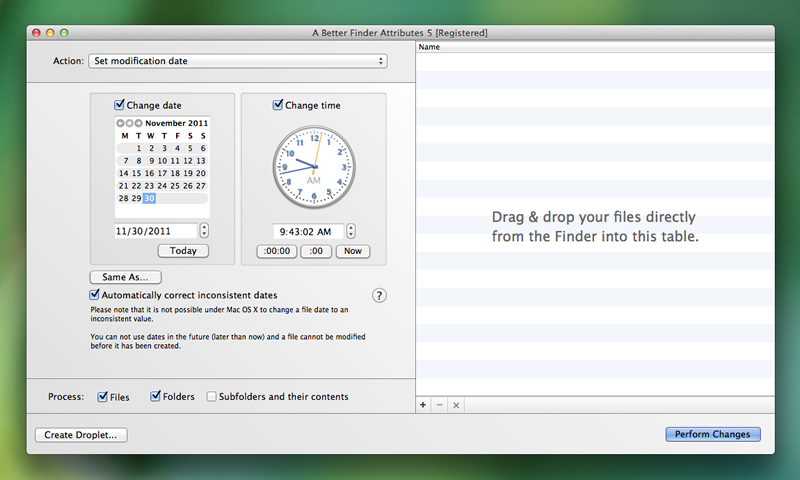Click the plus icon to add files
The height and width of the screenshot is (480, 800).
point(423,405)
